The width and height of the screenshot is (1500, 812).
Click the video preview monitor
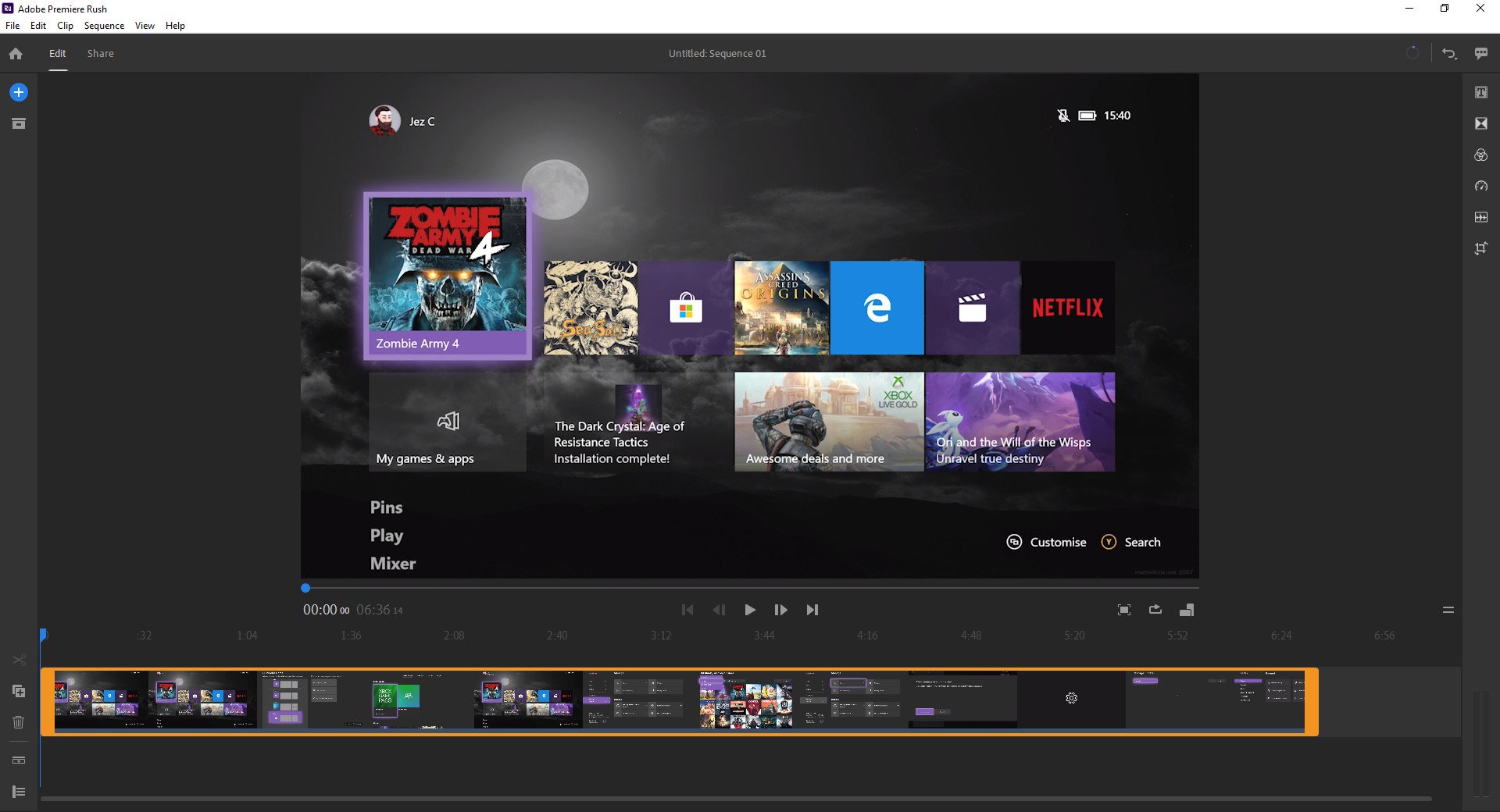(x=750, y=326)
